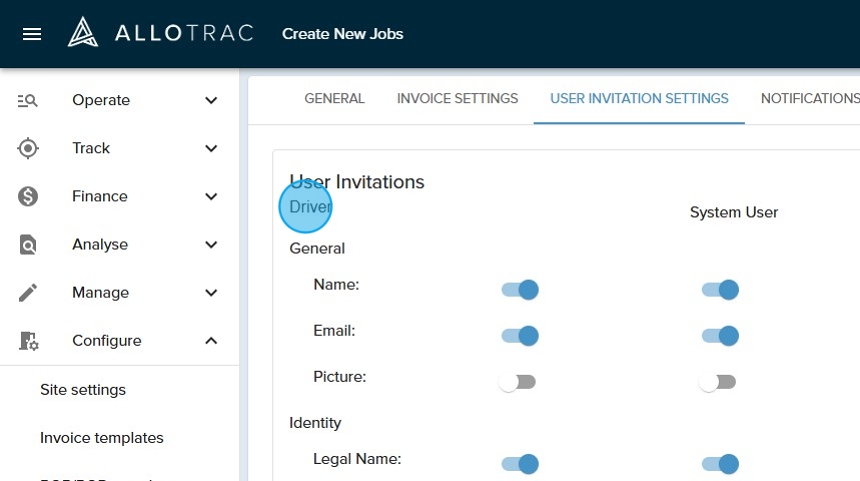The image size is (860, 481).
Task: Collapse the Configure section chevron
Action: pos(211,341)
